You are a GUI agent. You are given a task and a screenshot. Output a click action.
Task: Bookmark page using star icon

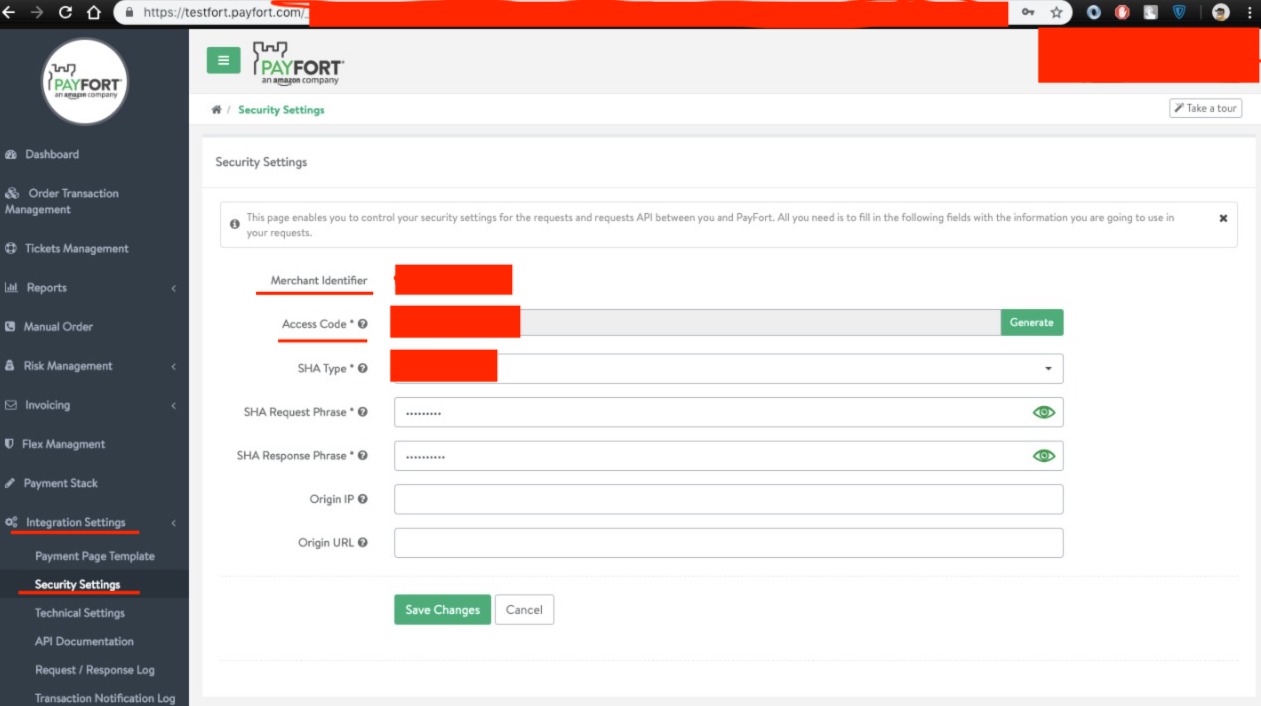[1056, 13]
